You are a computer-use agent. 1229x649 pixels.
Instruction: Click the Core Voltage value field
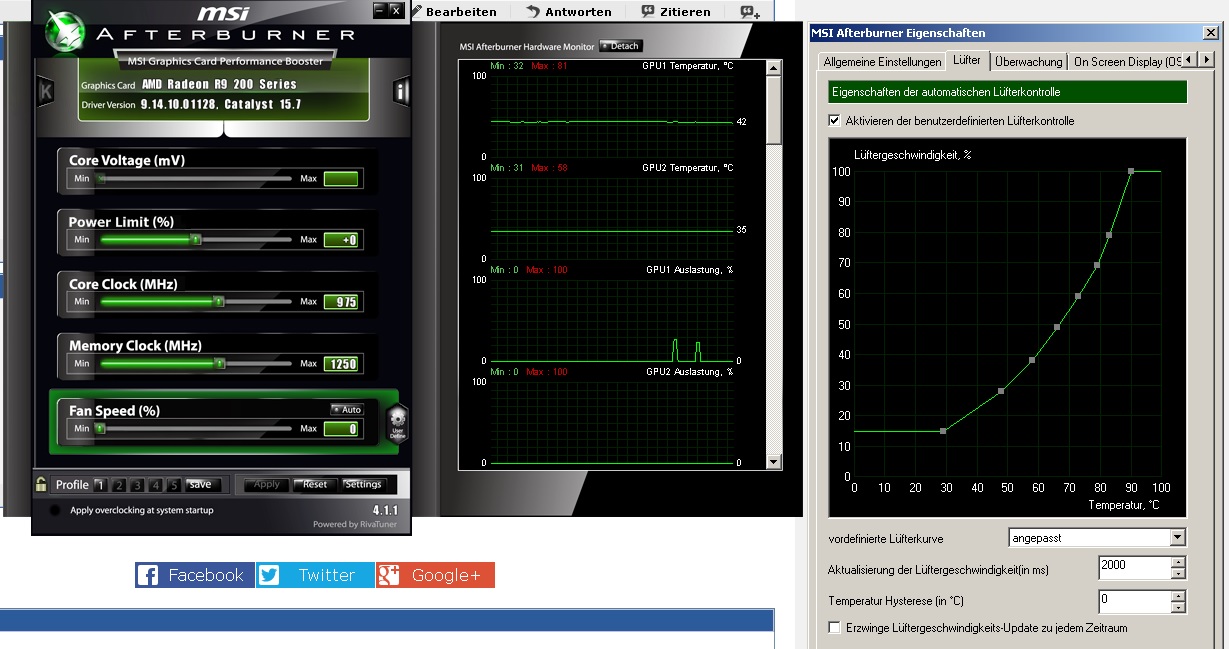coord(341,179)
